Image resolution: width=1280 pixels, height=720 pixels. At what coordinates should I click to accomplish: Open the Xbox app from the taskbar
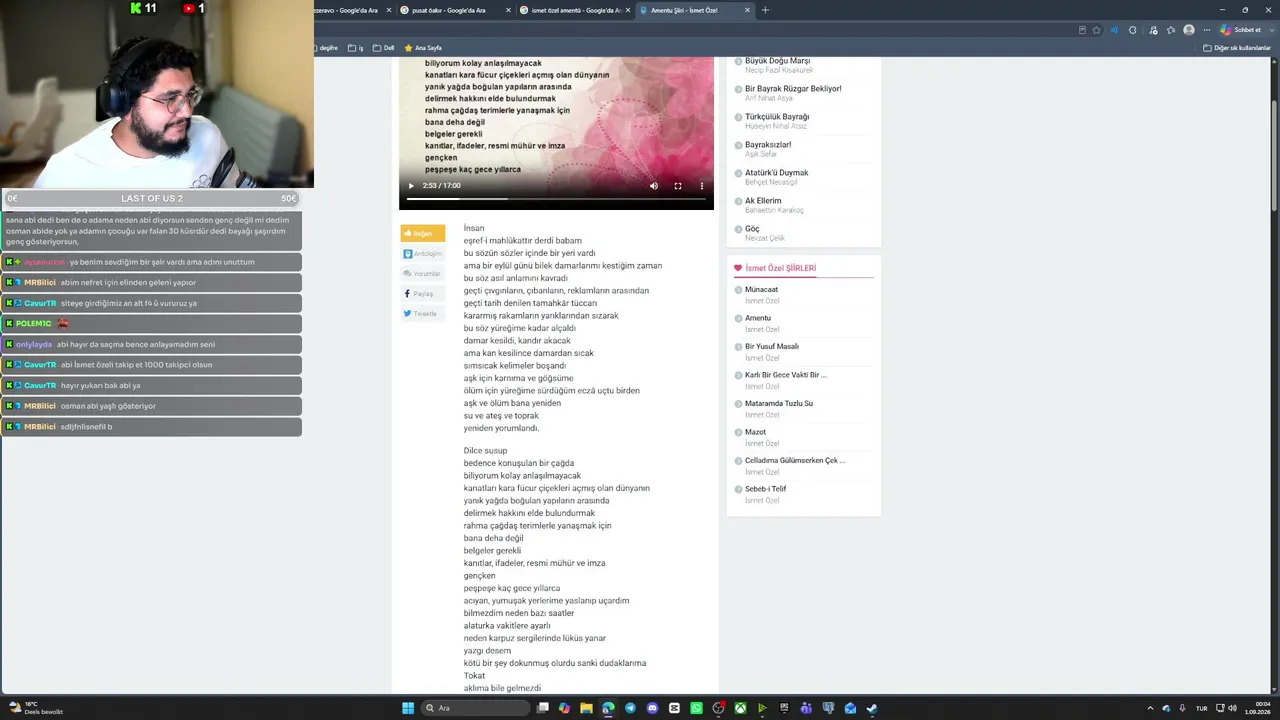tap(740, 708)
